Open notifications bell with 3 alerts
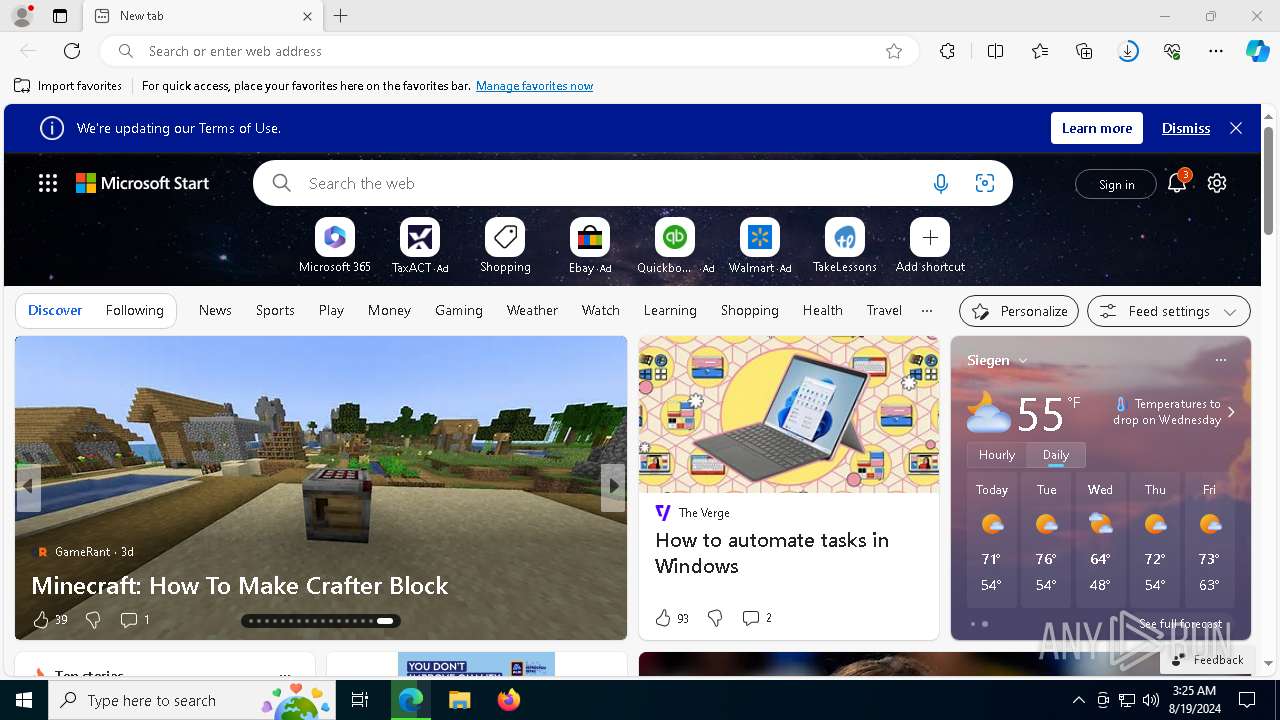 coord(1177,183)
